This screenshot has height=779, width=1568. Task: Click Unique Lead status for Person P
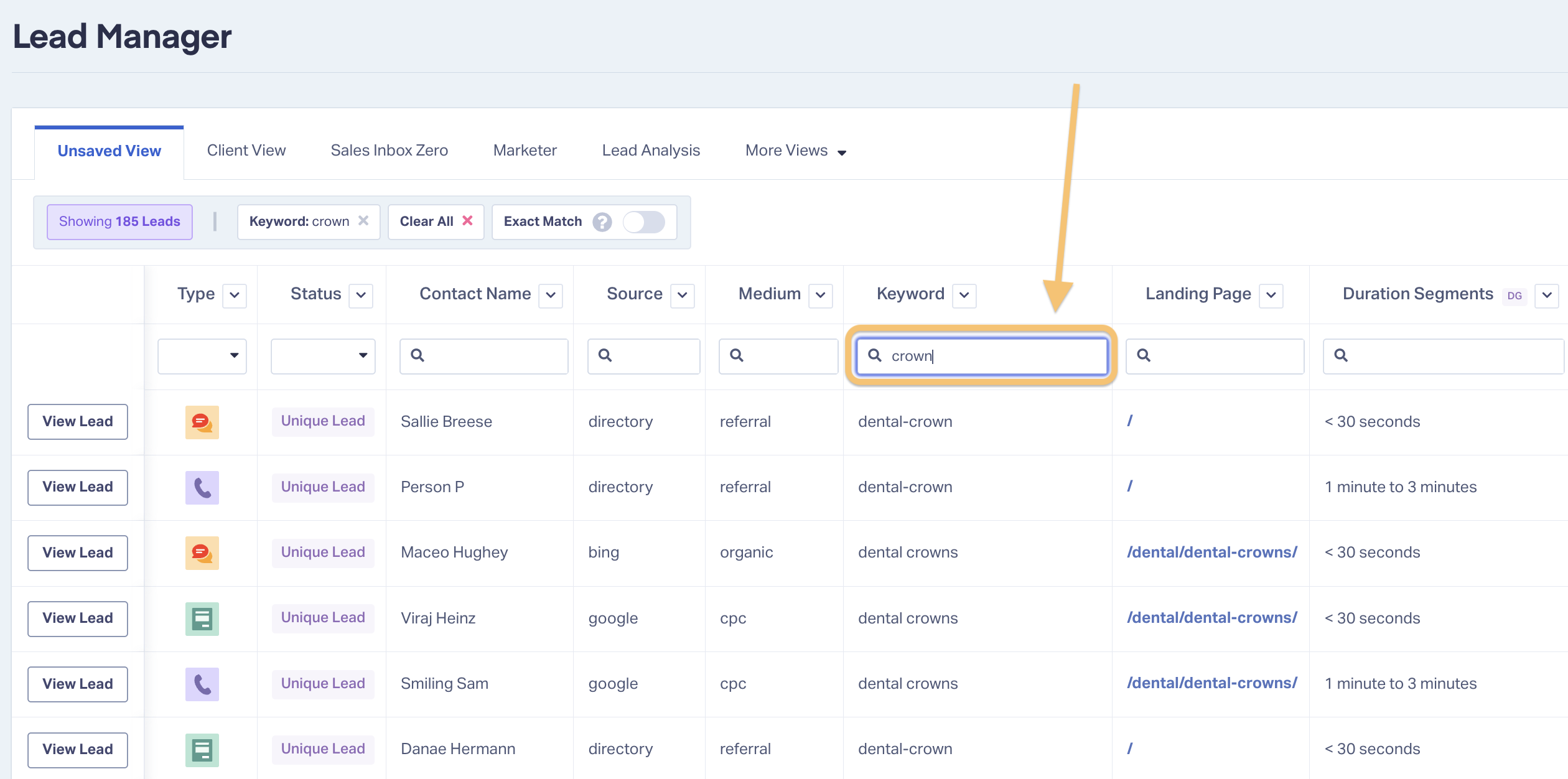(323, 487)
